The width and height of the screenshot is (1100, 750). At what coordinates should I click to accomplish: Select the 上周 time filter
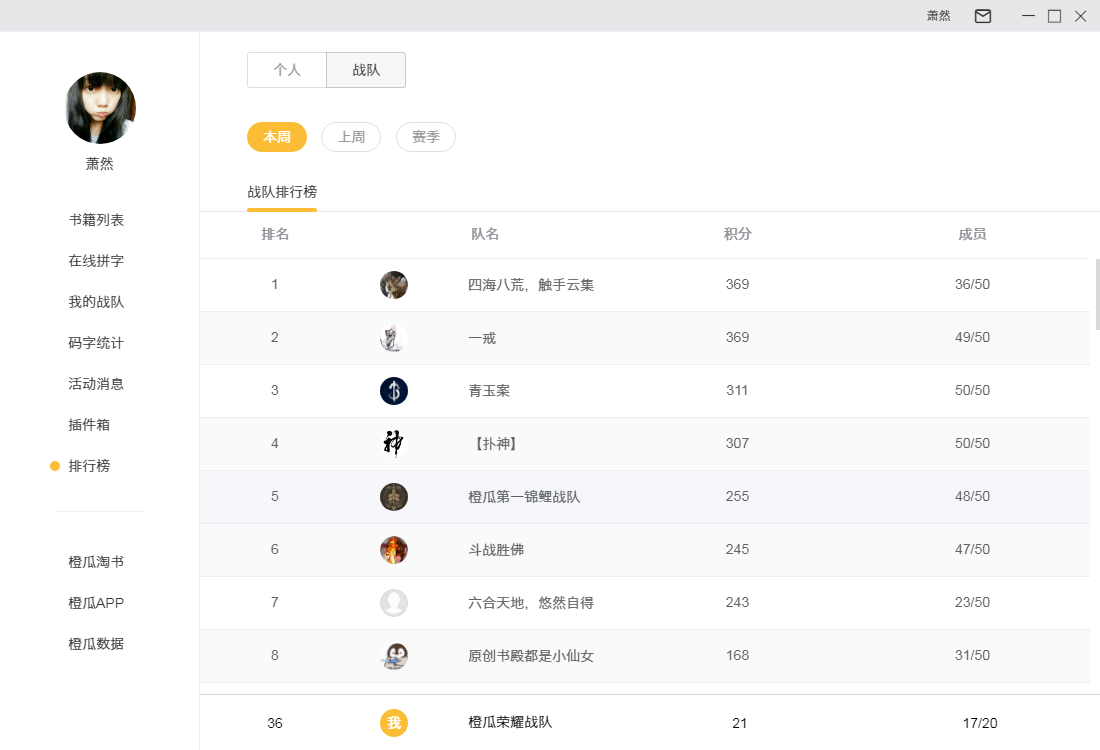click(x=351, y=137)
